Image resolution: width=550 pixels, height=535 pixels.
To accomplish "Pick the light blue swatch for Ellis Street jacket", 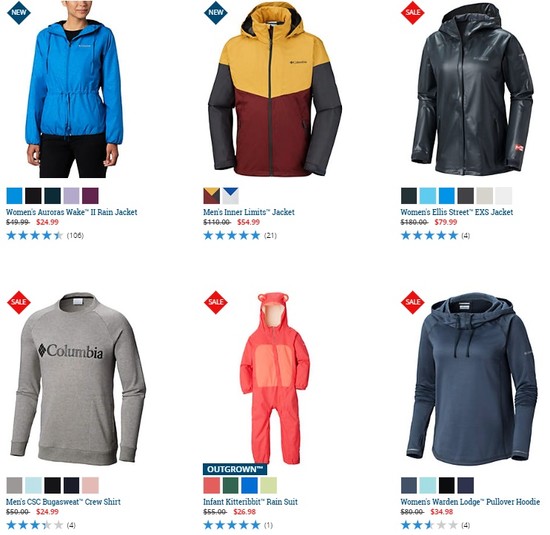I will (428, 196).
